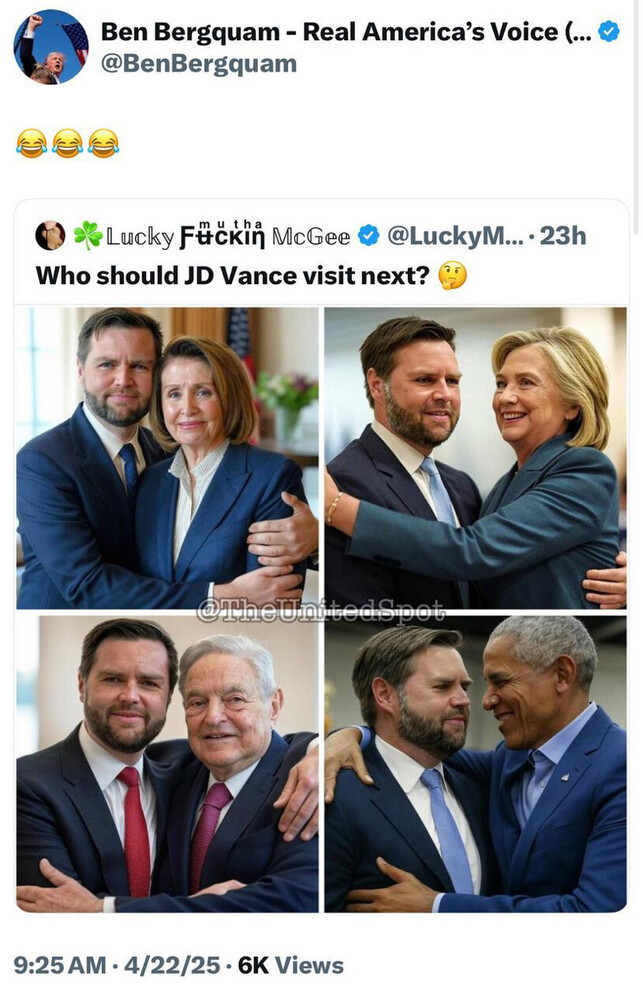Open the Lucky McGee display name
Viewport: 643px width, 994px height.
point(228,236)
